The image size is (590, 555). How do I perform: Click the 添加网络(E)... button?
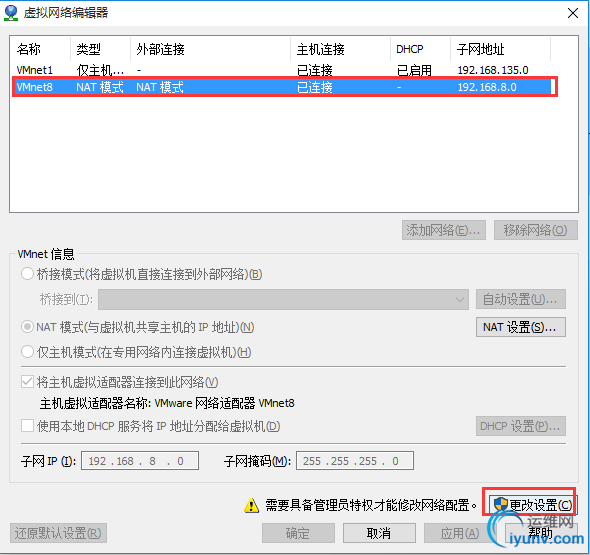point(444,230)
